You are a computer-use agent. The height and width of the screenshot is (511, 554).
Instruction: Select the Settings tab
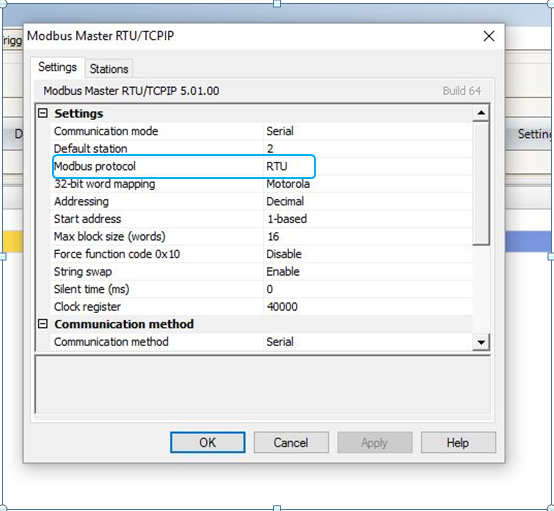point(57,67)
